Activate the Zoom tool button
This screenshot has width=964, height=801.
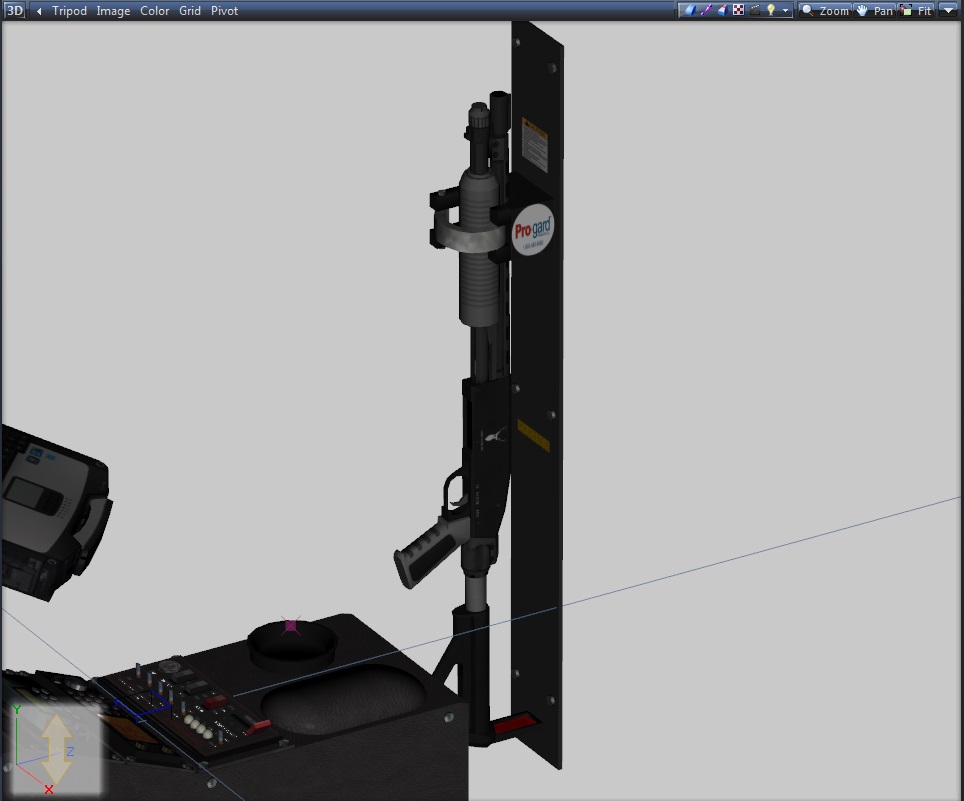pyautogui.click(x=825, y=11)
